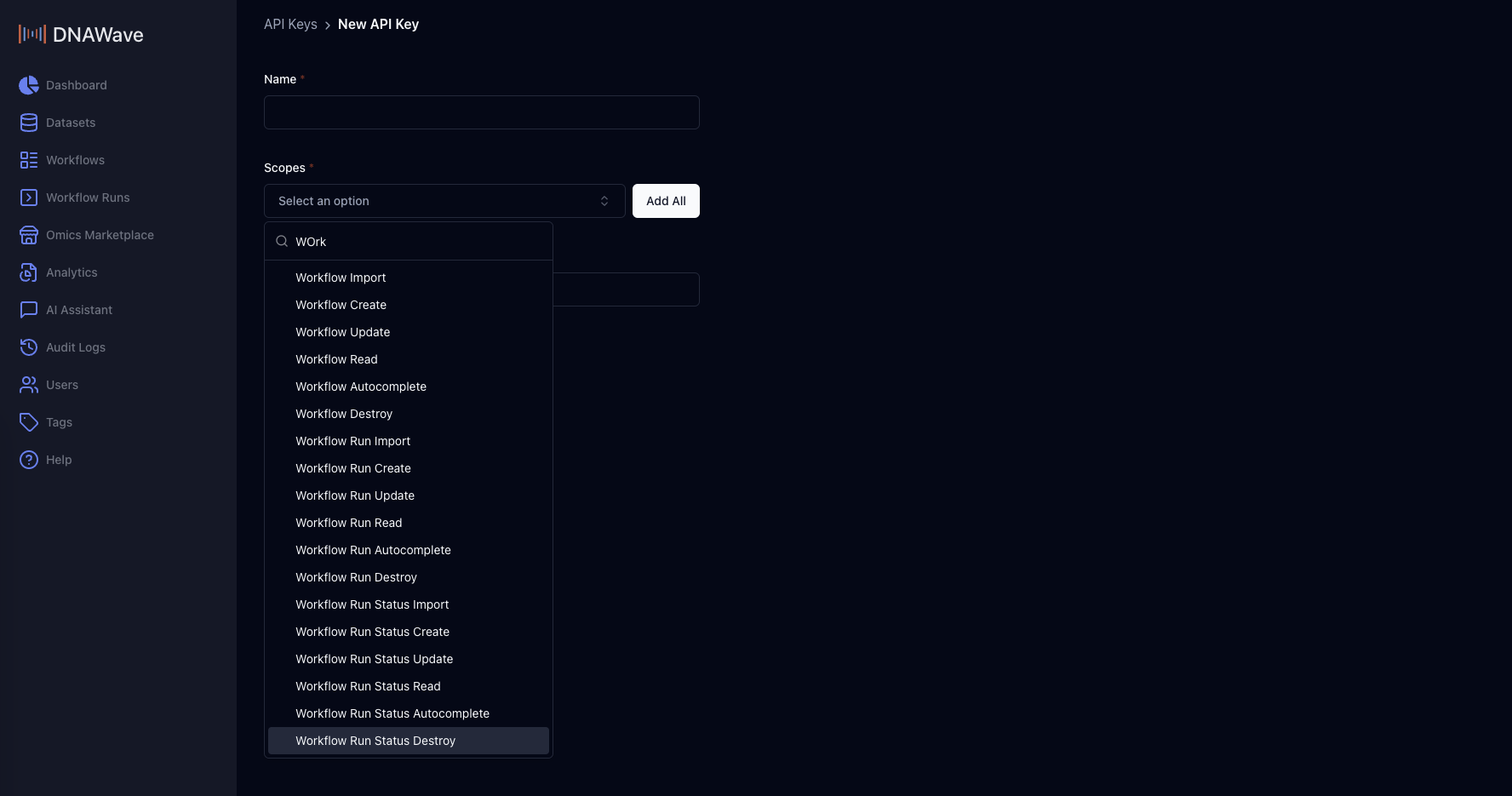Select Workflow Import from the scope list
The height and width of the screenshot is (796, 1512).
[341, 277]
